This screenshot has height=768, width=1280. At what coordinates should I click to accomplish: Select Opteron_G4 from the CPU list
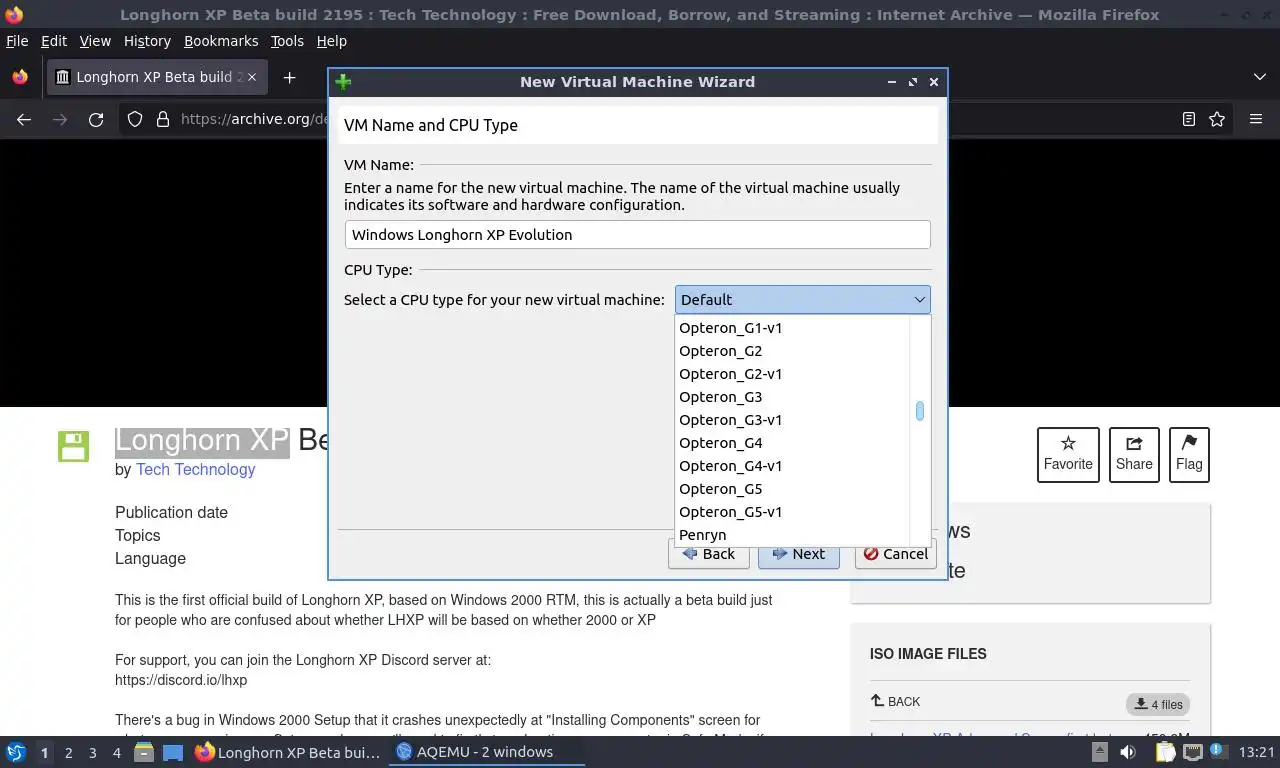pos(793,443)
